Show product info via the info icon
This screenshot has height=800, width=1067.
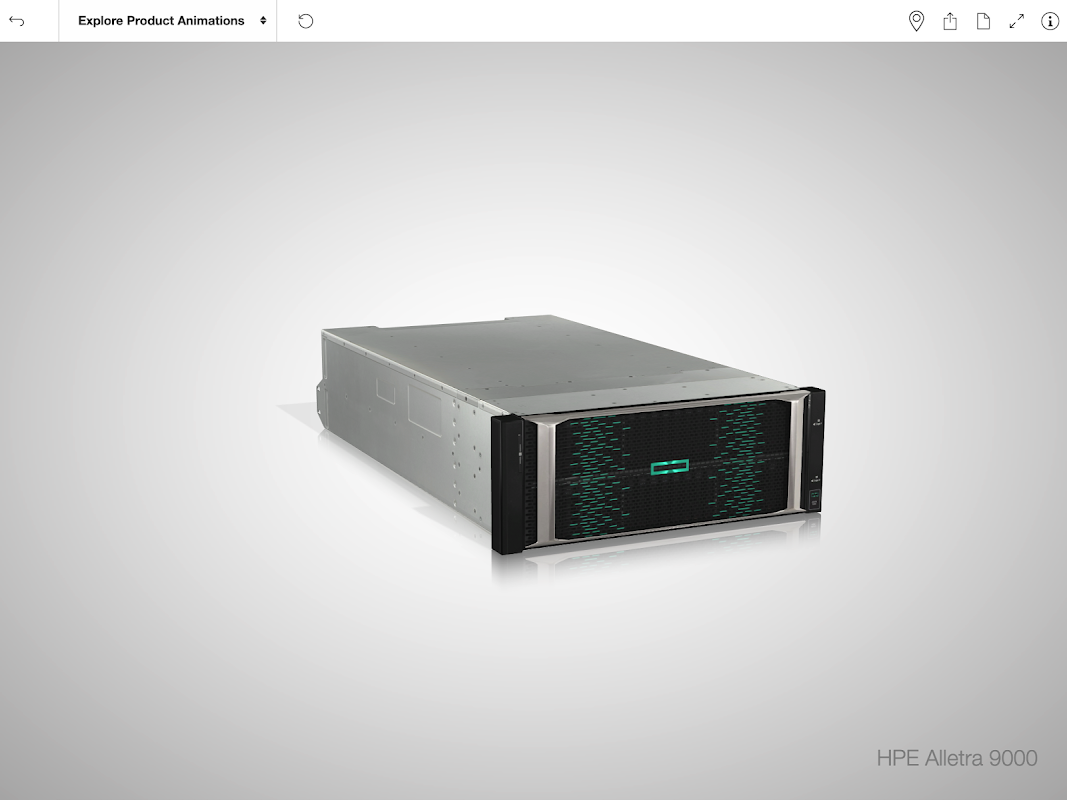[1050, 21]
